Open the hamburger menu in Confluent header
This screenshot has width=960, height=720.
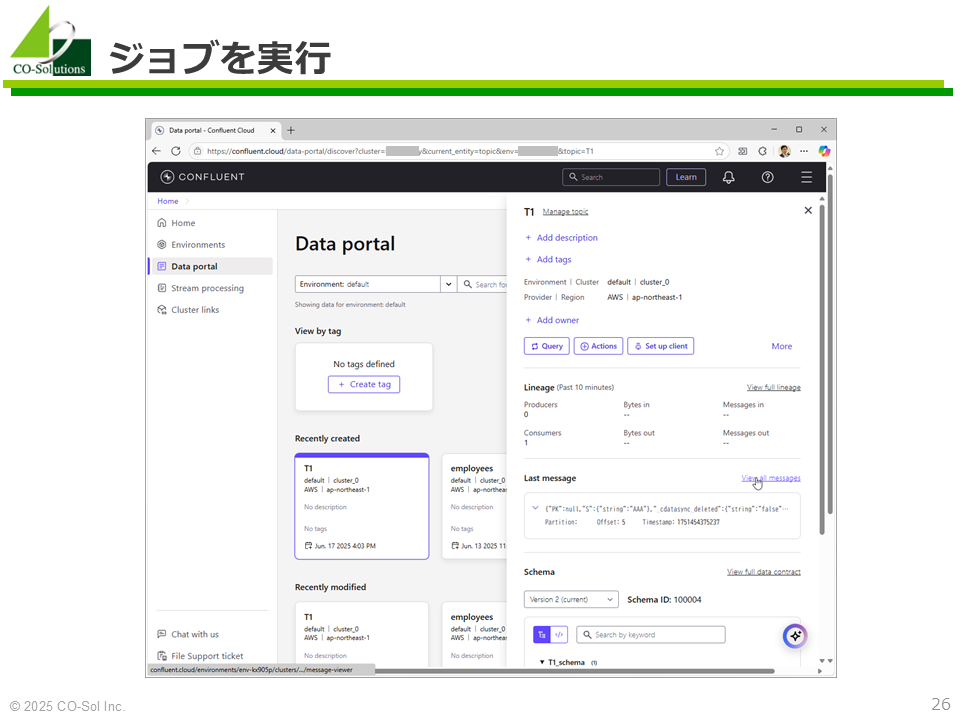coord(806,178)
